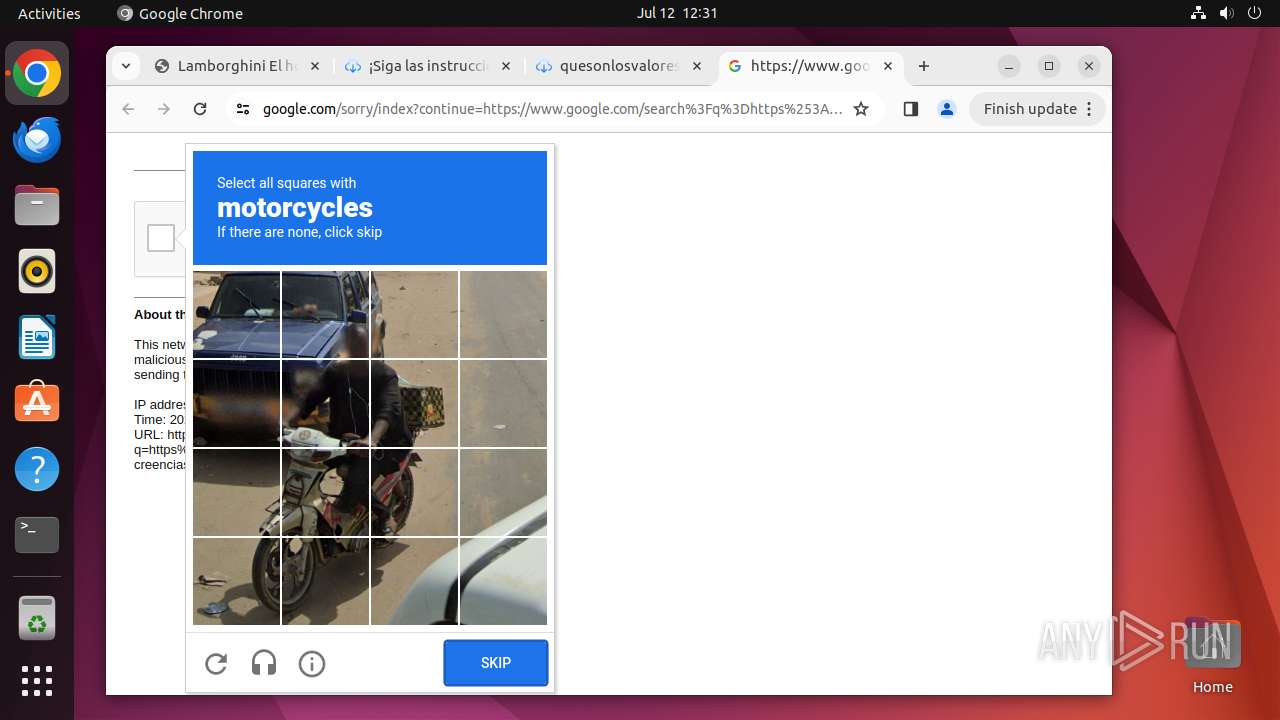Viewport: 1280px width, 720px height.
Task: Launch Google Chrome from dock
Action: click(x=37, y=74)
